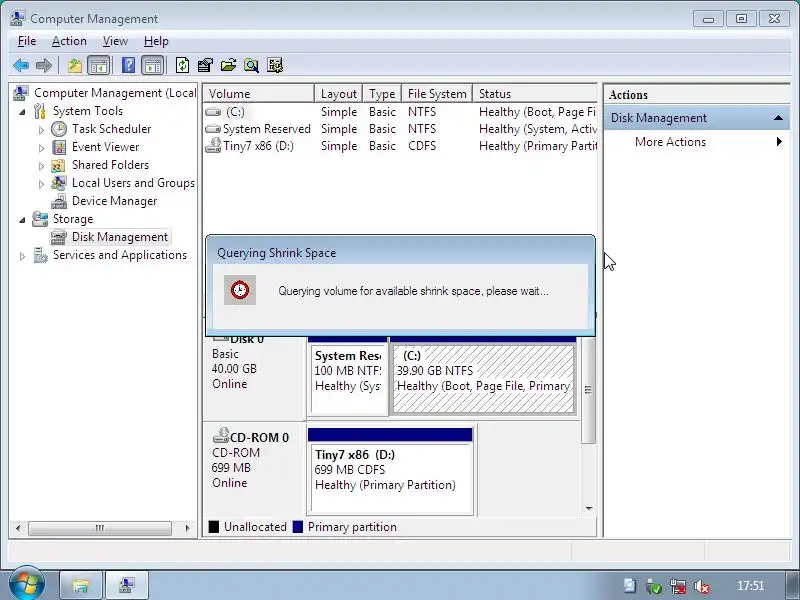The width and height of the screenshot is (800, 600).
Task: Click the (C:) volume row icon
Action: tap(213, 112)
